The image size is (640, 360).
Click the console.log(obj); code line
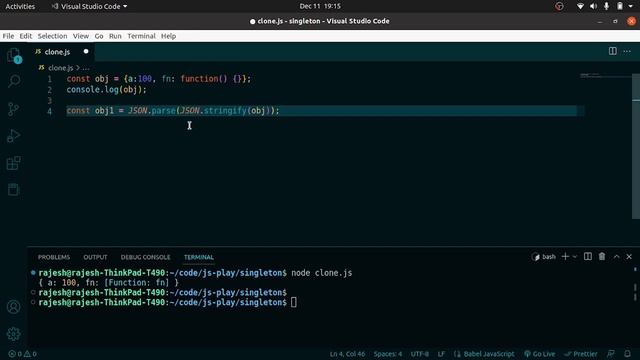pyautogui.click(x=106, y=89)
